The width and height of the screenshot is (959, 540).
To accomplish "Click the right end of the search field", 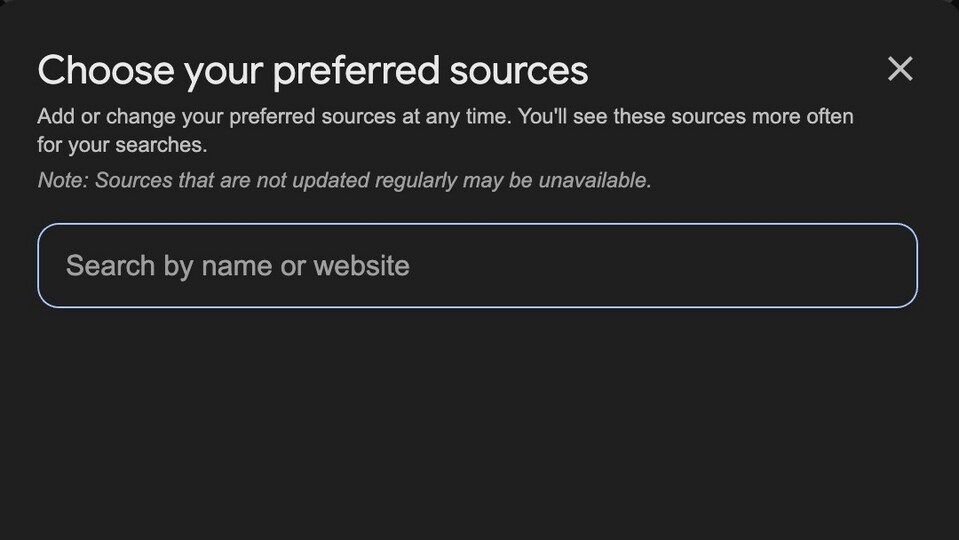I will click(x=887, y=265).
